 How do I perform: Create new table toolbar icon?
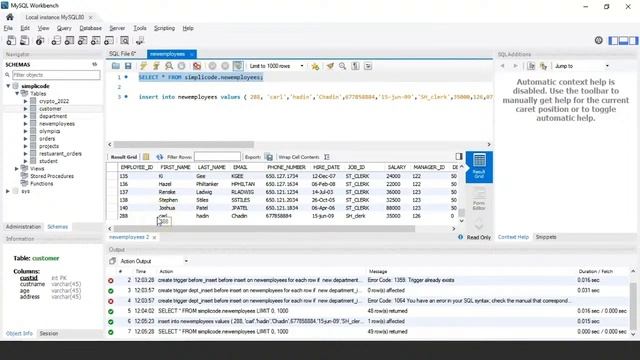pyautogui.click(x=69, y=40)
